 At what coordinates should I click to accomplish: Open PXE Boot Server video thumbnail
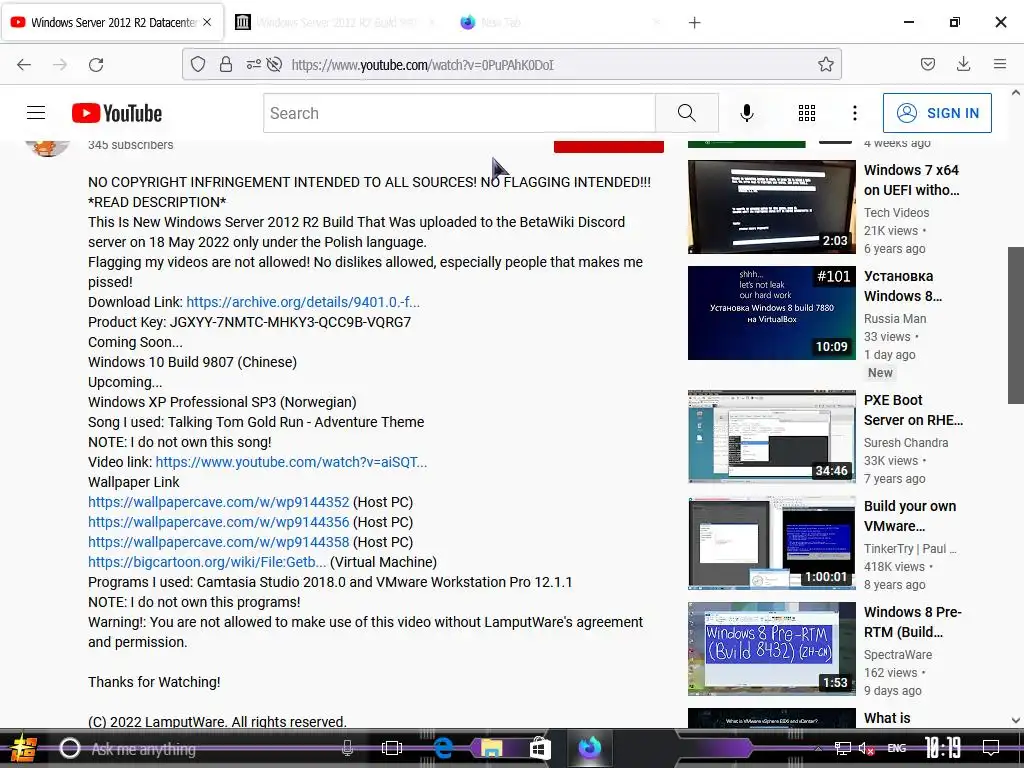771,436
